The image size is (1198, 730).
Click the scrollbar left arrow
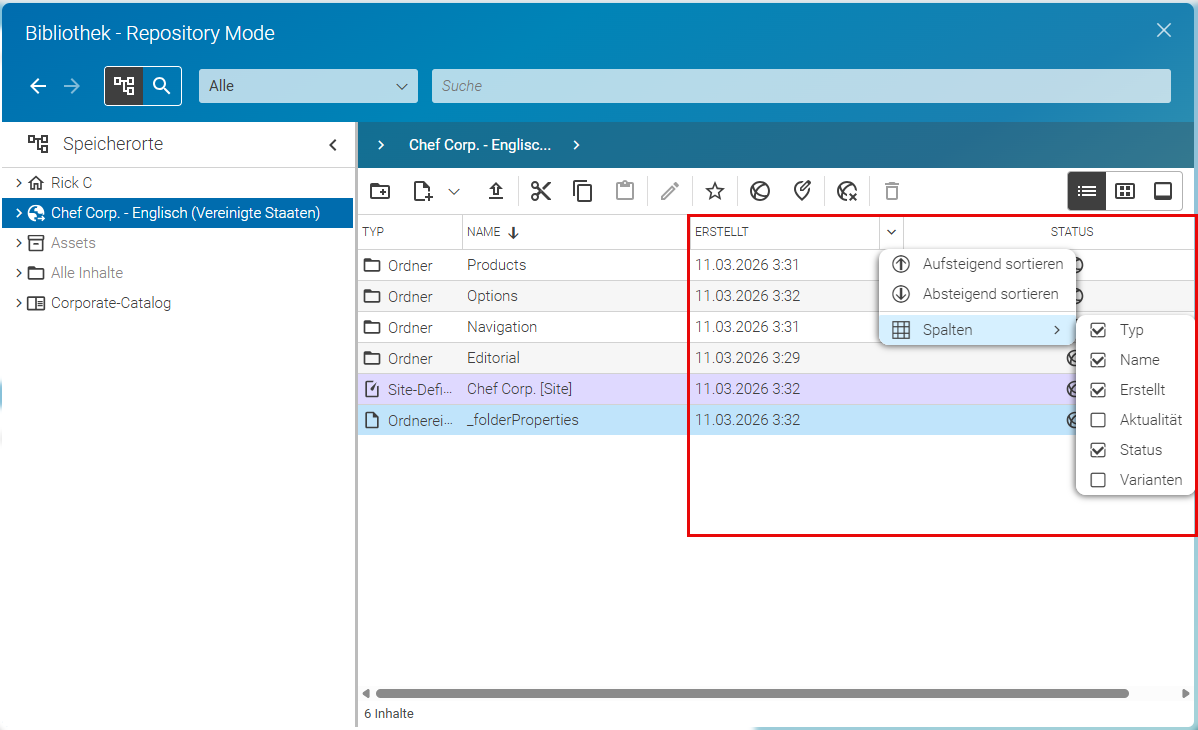(366, 693)
